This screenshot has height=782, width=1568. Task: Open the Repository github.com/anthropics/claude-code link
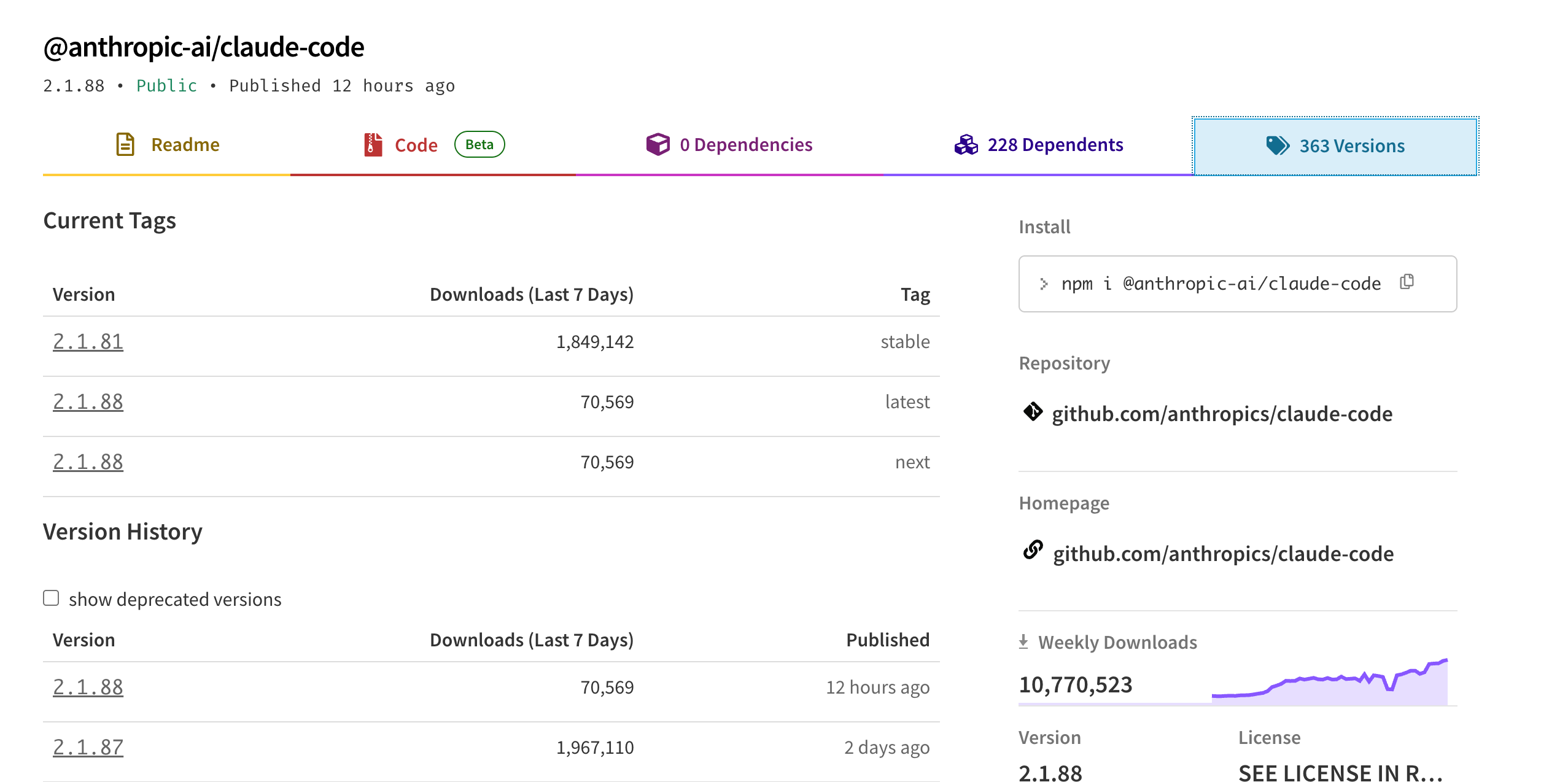coord(1222,414)
